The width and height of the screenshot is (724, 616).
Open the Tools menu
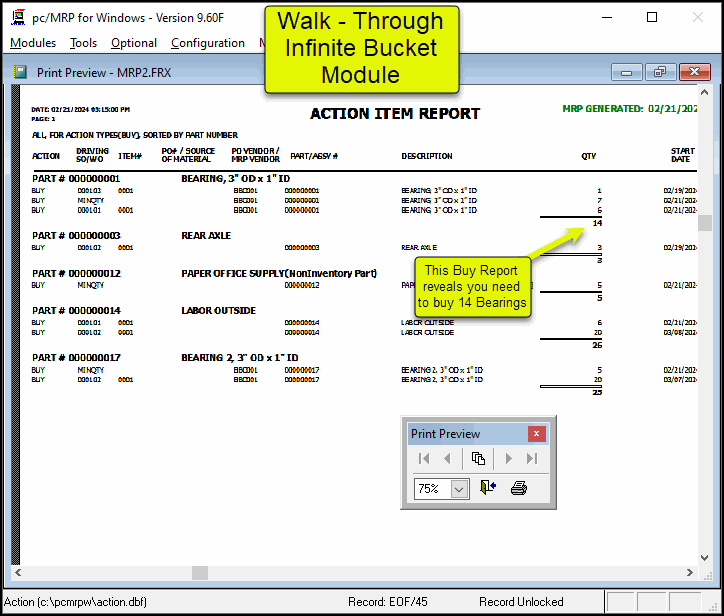[x=83, y=43]
